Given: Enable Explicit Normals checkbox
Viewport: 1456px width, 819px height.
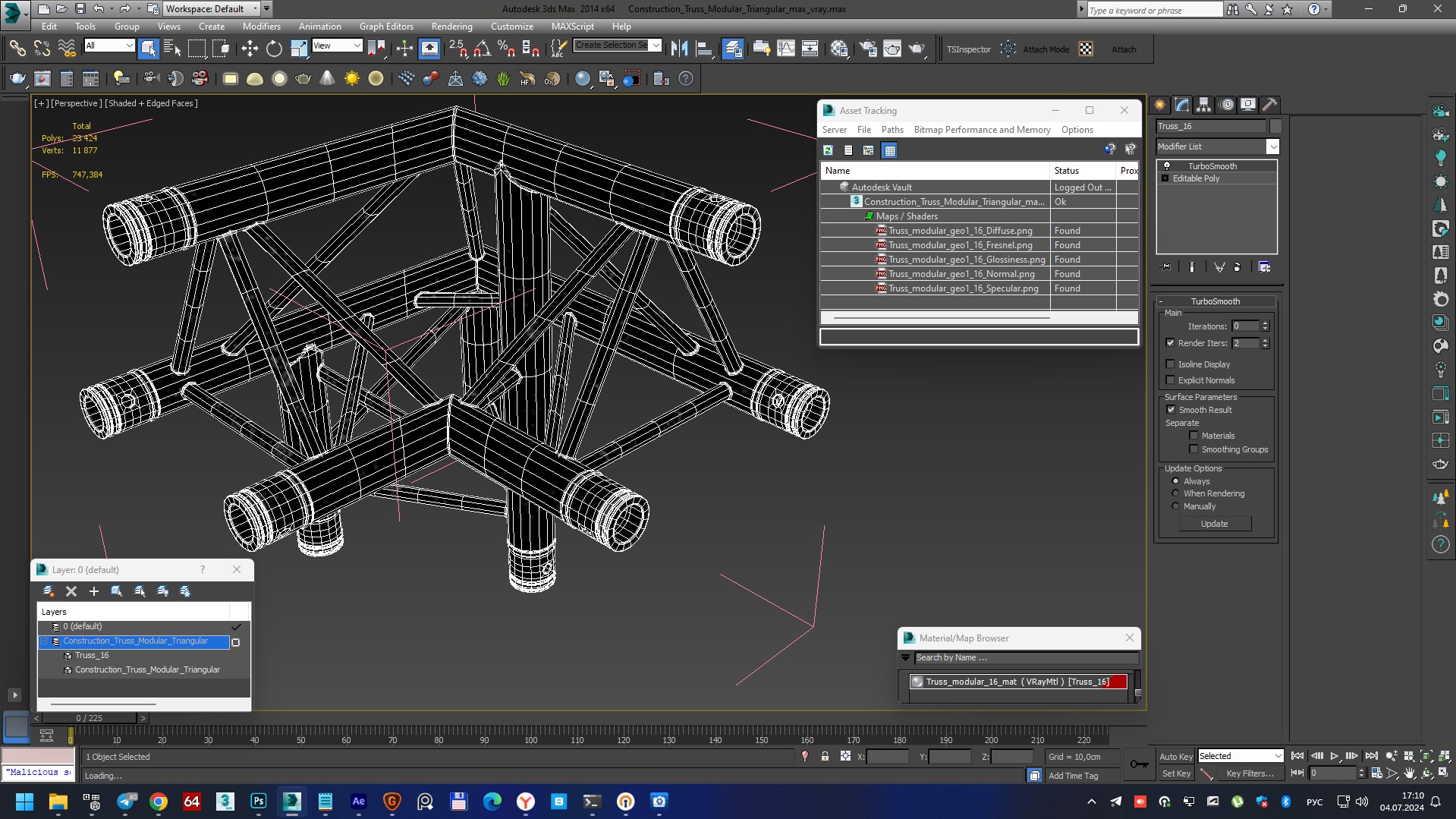Looking at the screenshot, I should (x=1170, y=380).
